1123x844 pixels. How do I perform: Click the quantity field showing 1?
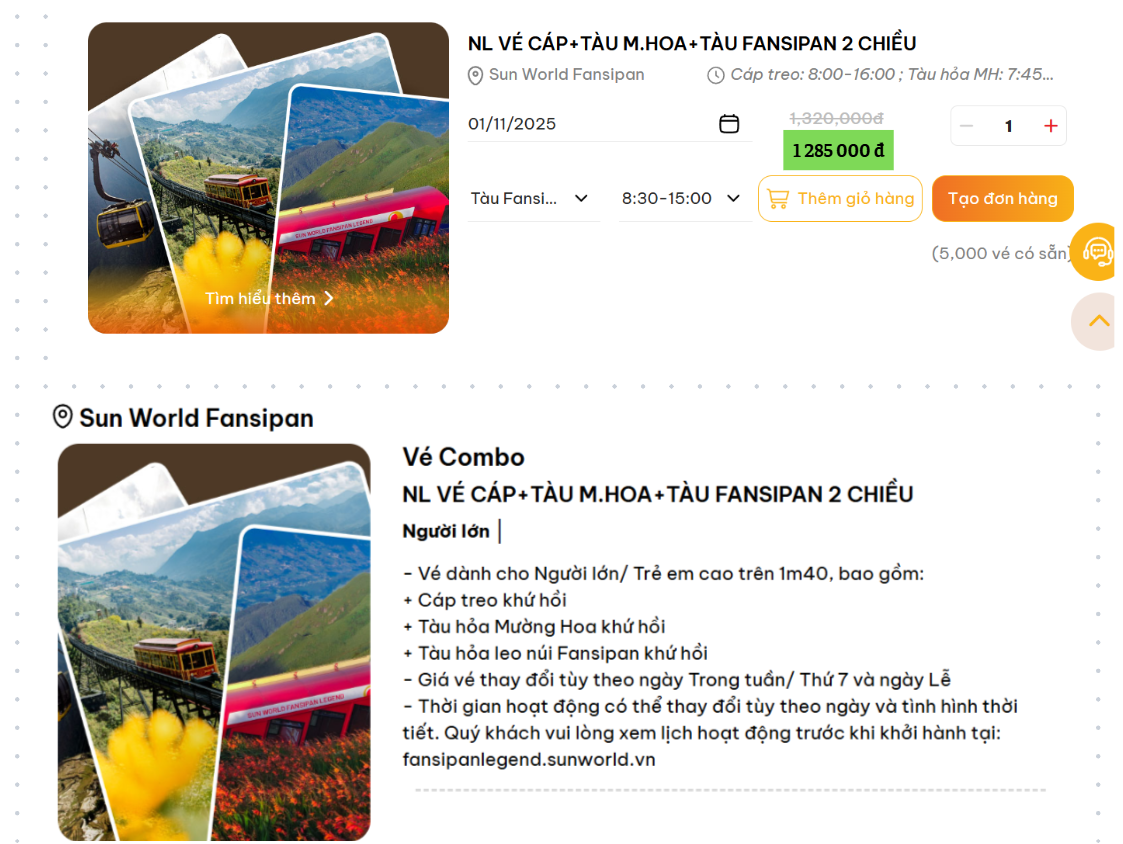click(1008, 126)
